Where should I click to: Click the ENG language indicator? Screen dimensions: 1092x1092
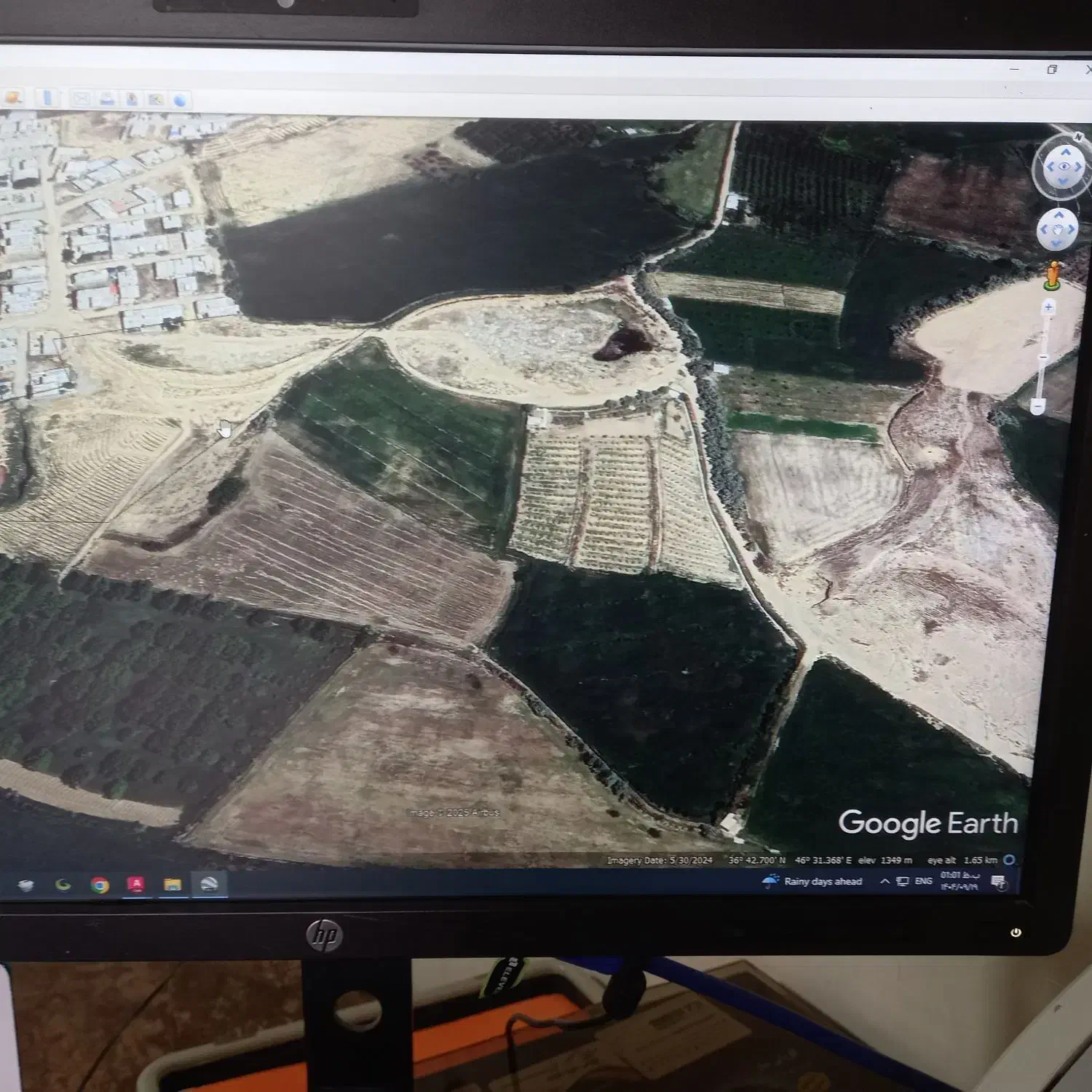click(923, 882)
